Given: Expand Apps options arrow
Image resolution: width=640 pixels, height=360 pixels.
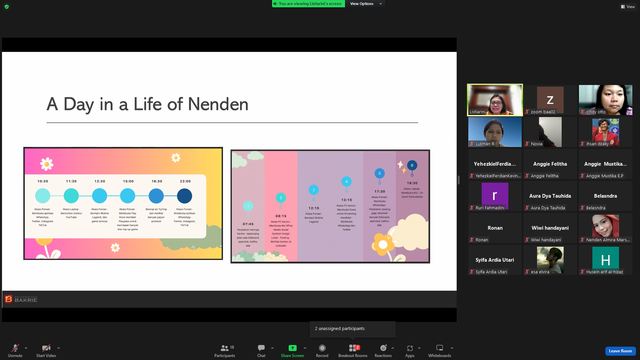Looking at the screenshot, I should 419,348.
